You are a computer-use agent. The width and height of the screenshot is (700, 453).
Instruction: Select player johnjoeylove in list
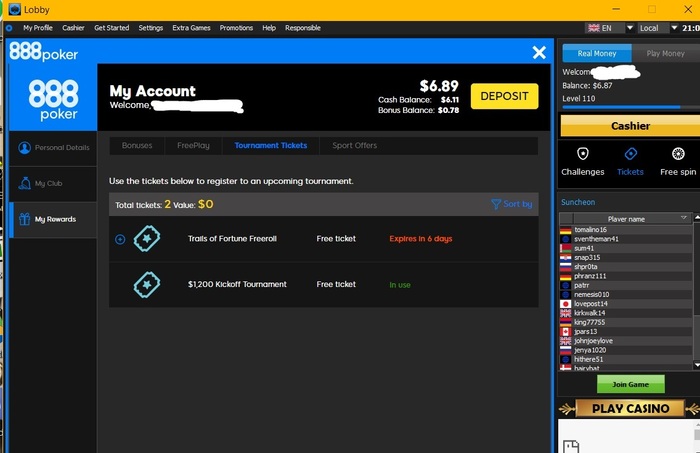pos(625,341)
